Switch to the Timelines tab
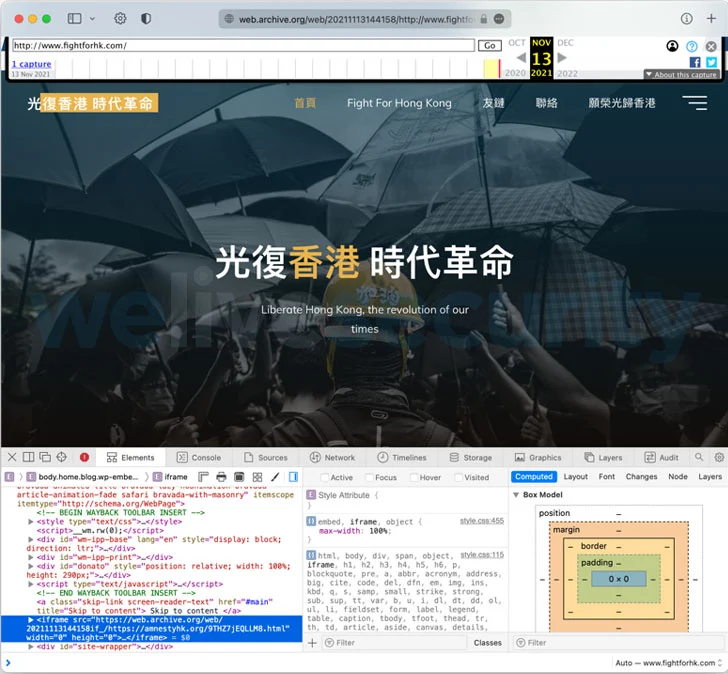The width and height of the screenshot is (728, 674). click(x=402, y=457)
